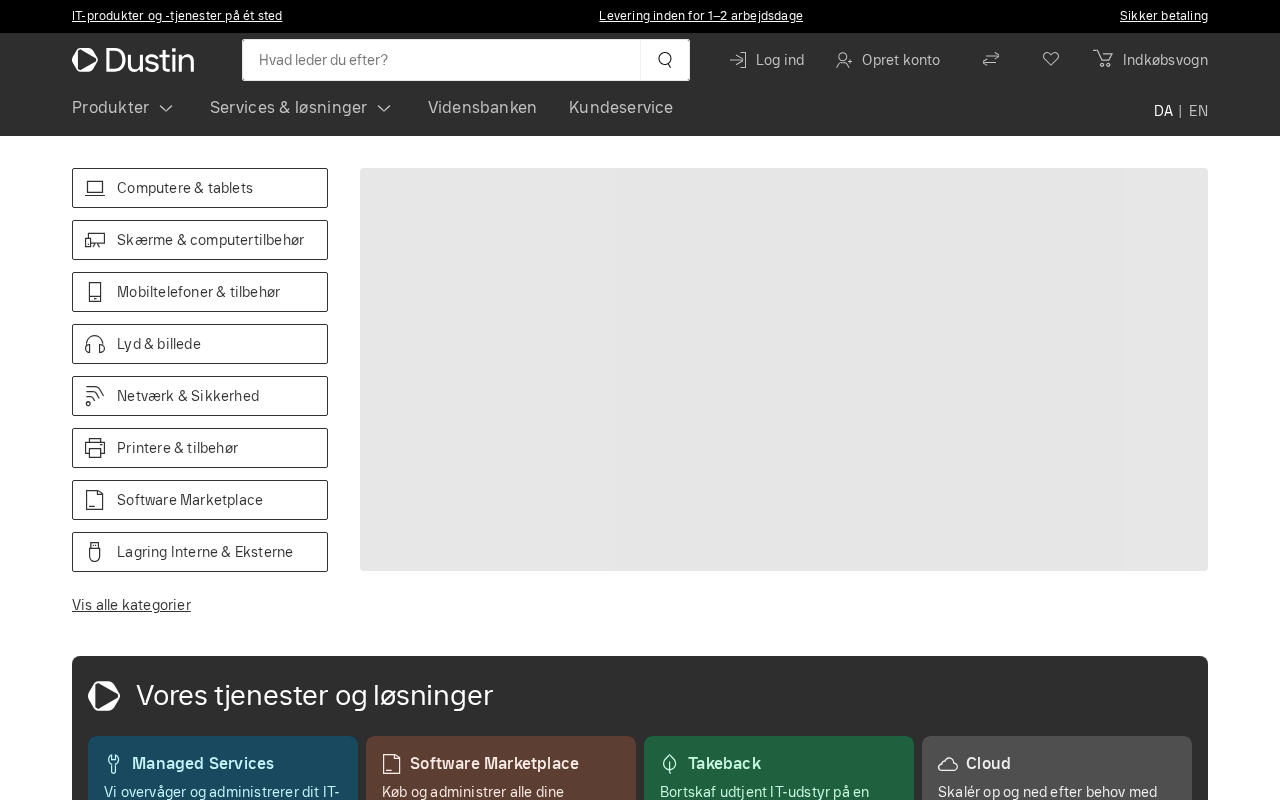Click the wrench icon on Managed Services card
This screenshot has height=800, width=1280.
pyautogui.click(x=113, y=764)
